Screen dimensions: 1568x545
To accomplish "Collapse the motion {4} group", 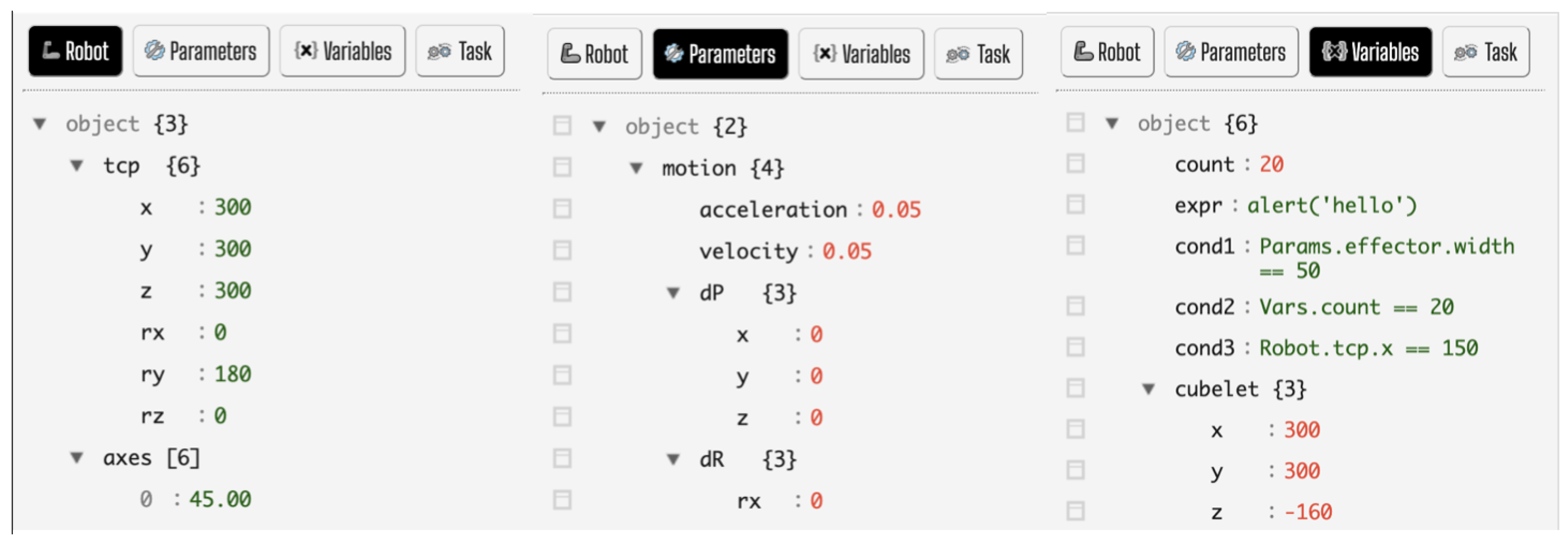I will [x=636, y=168].
